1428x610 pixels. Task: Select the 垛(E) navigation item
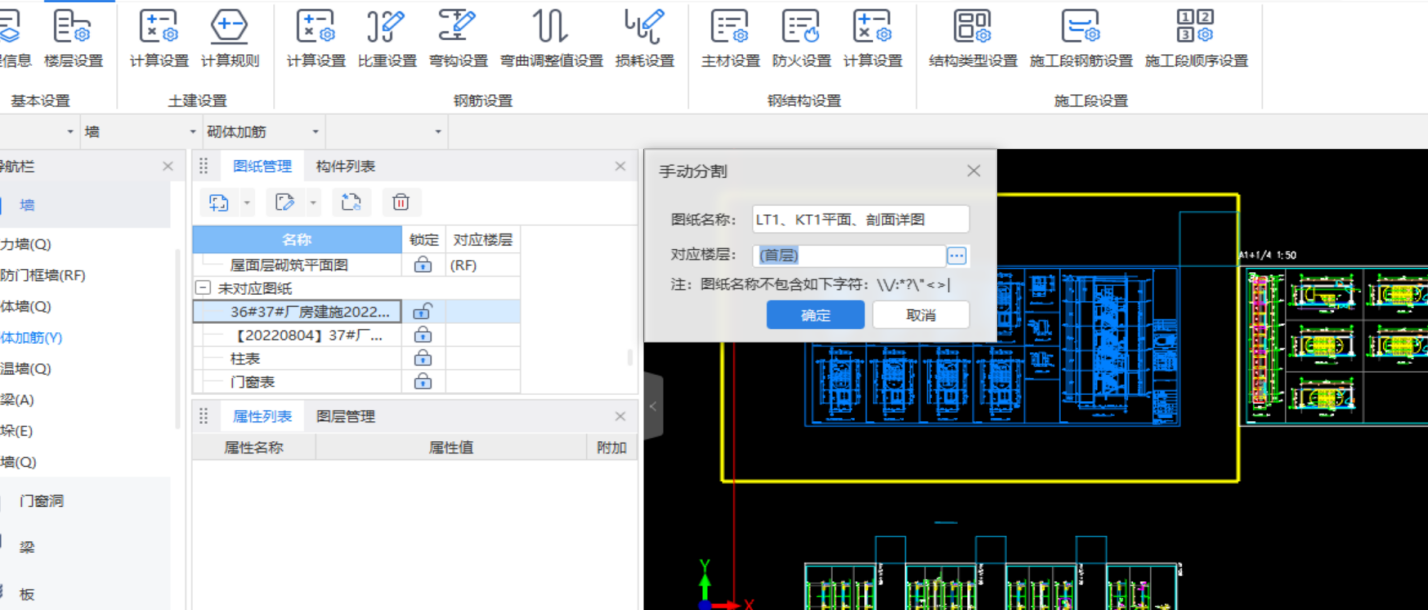pos(17,431)
